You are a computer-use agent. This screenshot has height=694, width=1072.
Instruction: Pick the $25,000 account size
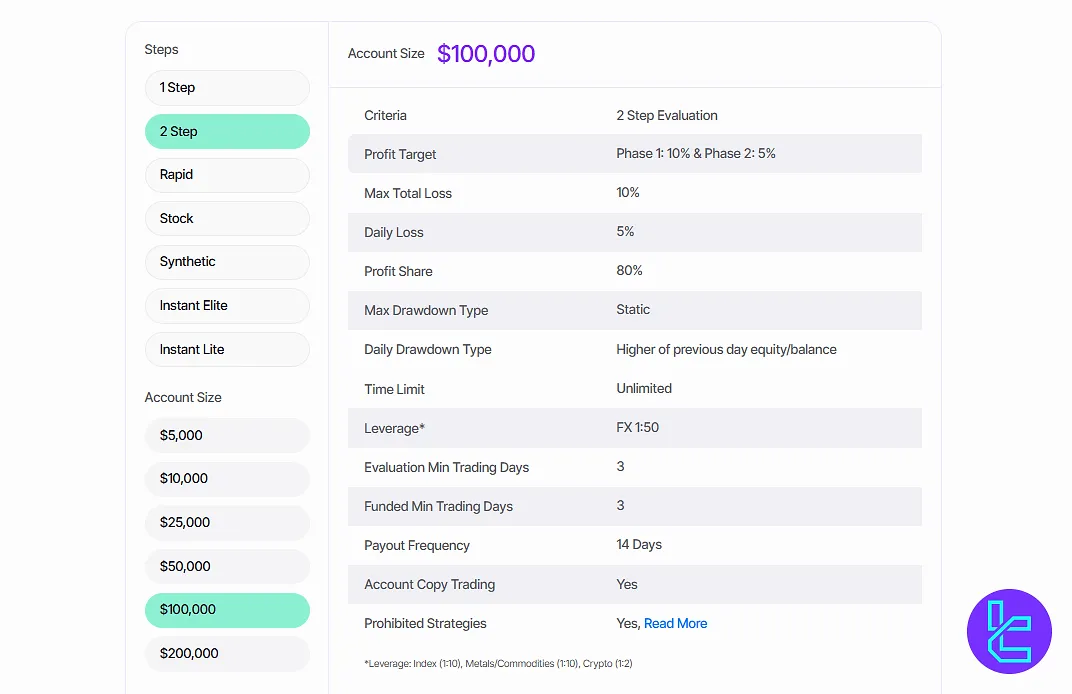(x=227, y=522)
